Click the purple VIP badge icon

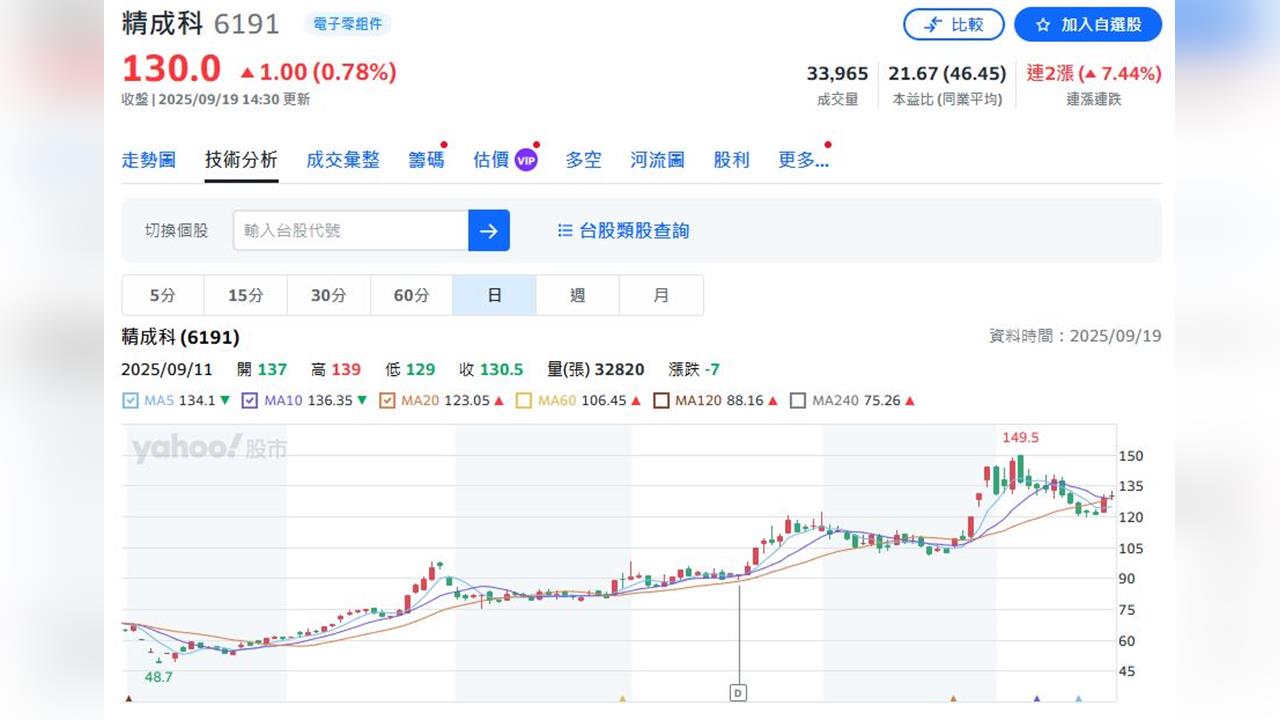pyautogui.click(x=526, y=160)
